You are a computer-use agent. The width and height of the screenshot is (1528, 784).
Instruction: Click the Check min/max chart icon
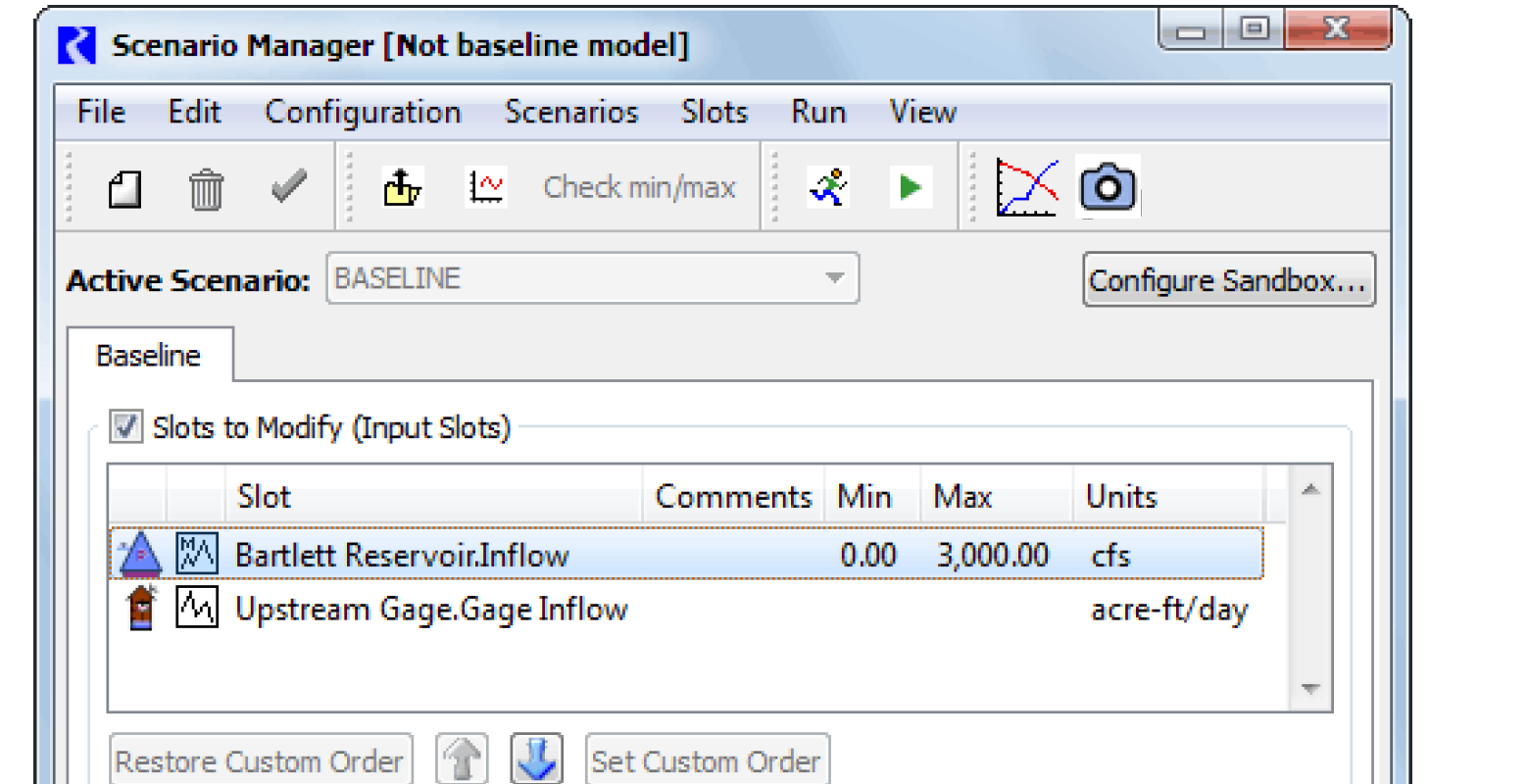pyautogui.click(x=486, y=187)
